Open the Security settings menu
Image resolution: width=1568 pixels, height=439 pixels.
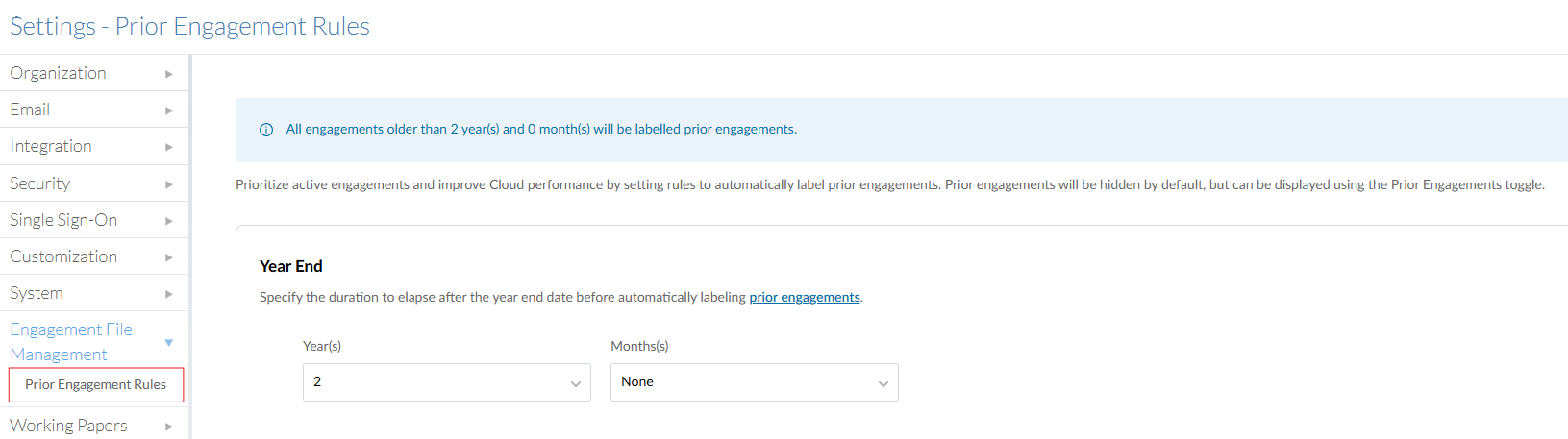click(x=39, y=183)
